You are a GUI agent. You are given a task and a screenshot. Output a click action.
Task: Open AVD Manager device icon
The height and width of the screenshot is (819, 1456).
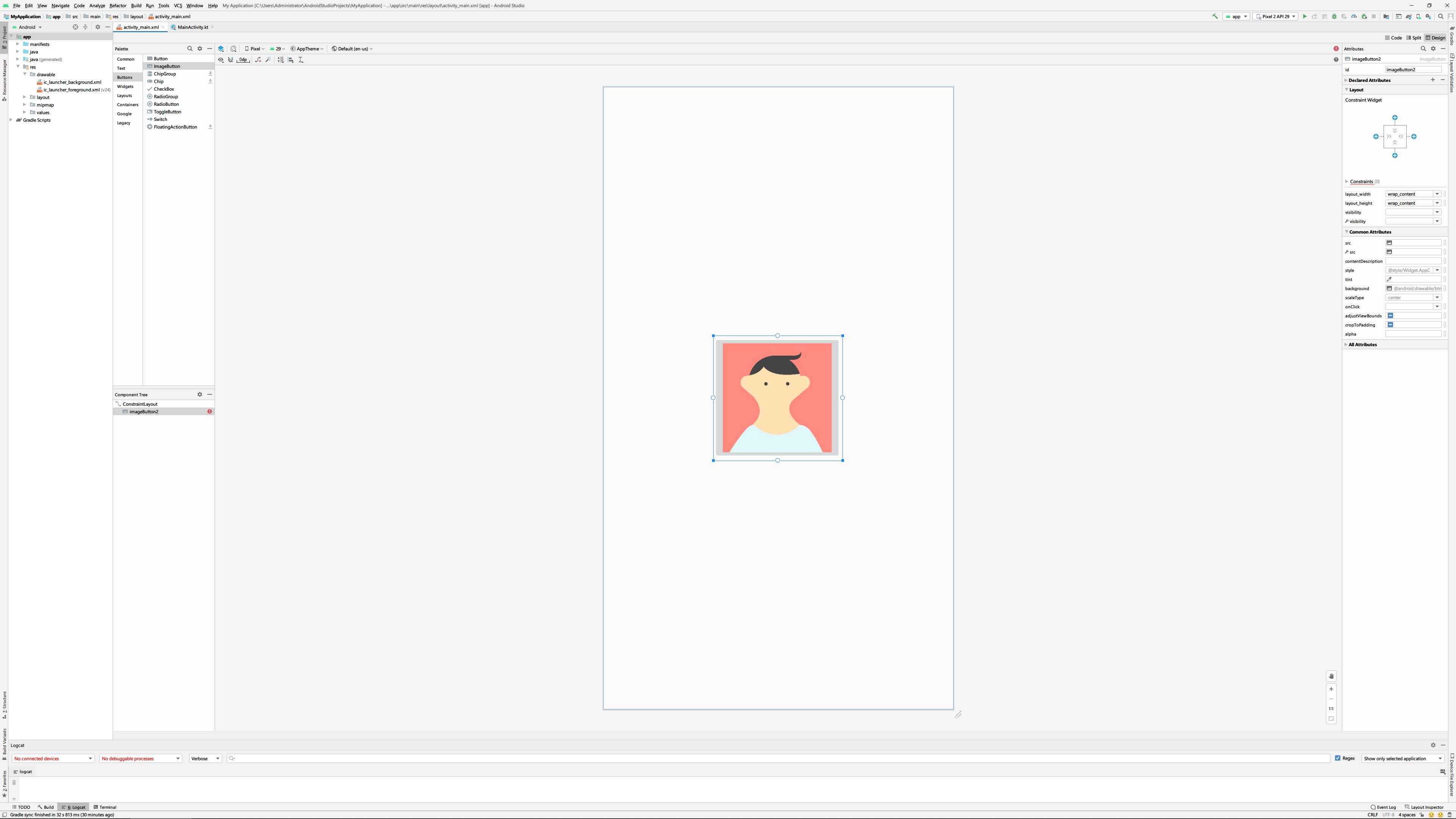coord(1418,16)
